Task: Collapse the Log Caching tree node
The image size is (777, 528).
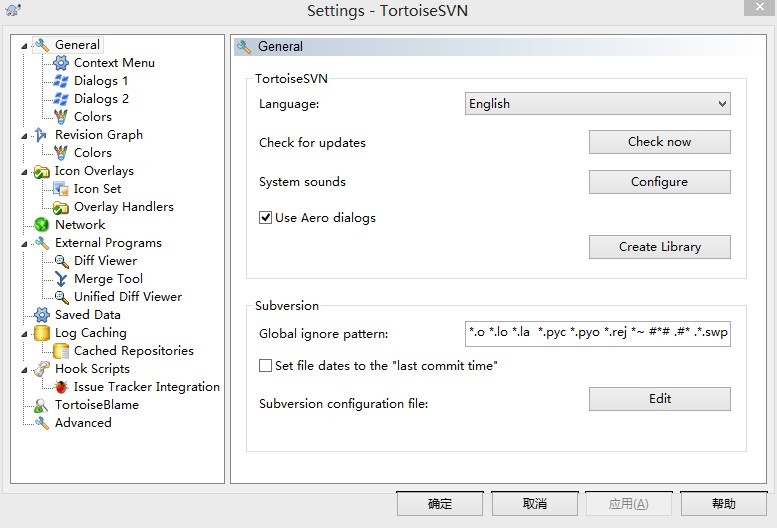Action: [24, 334]
